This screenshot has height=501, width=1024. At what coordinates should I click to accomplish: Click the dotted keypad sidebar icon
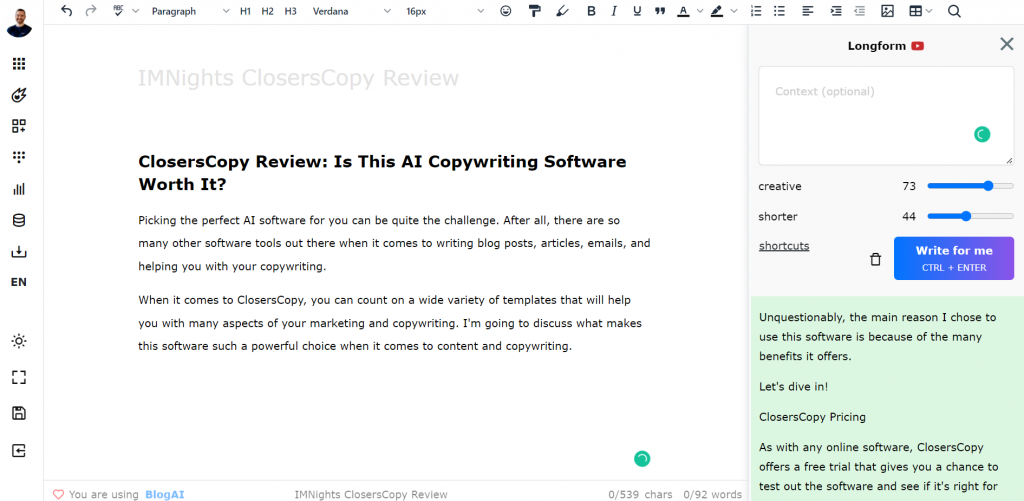click(19, 157)
